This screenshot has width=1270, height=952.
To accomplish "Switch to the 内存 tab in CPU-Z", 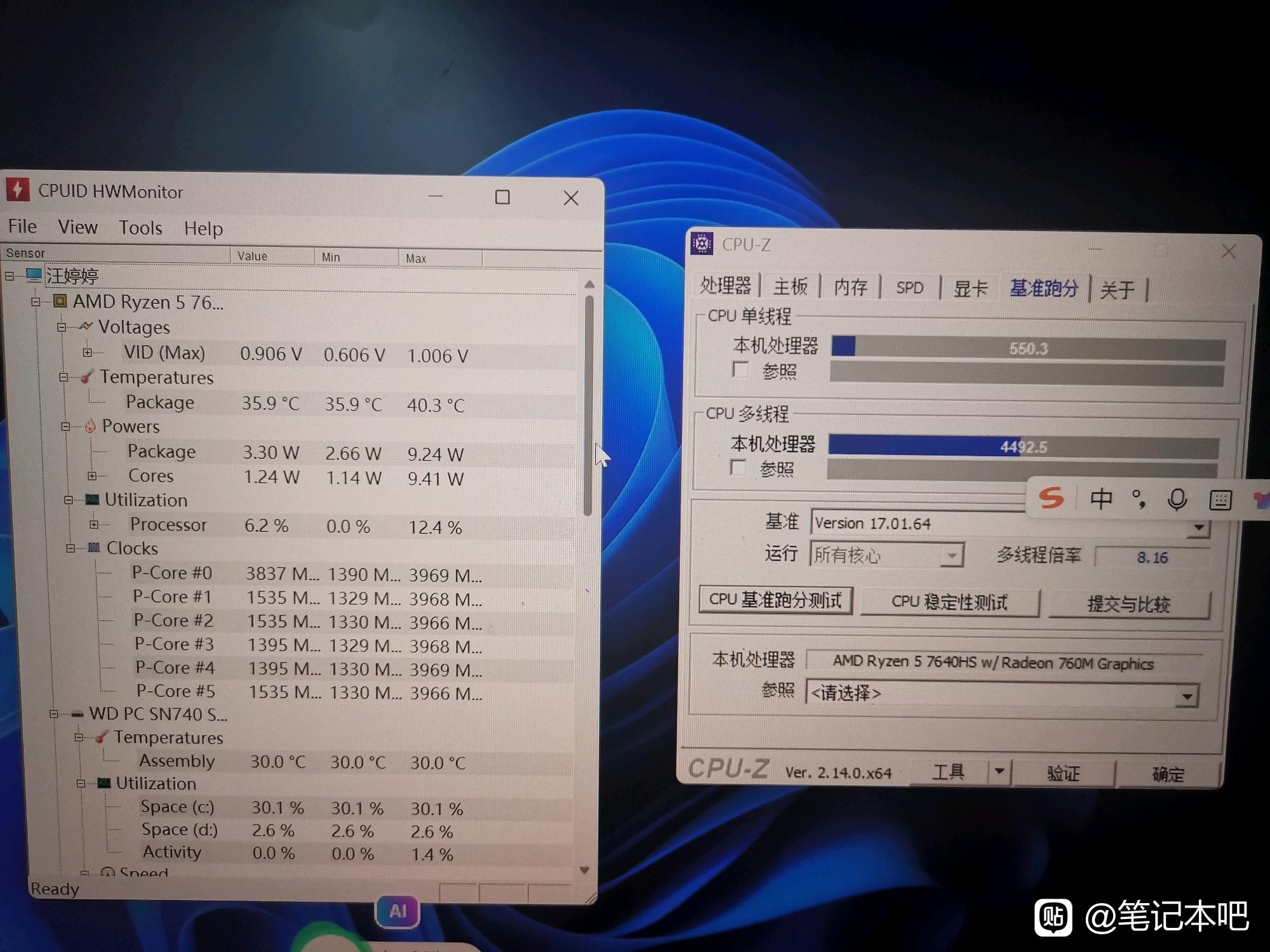I will [850, 288].
